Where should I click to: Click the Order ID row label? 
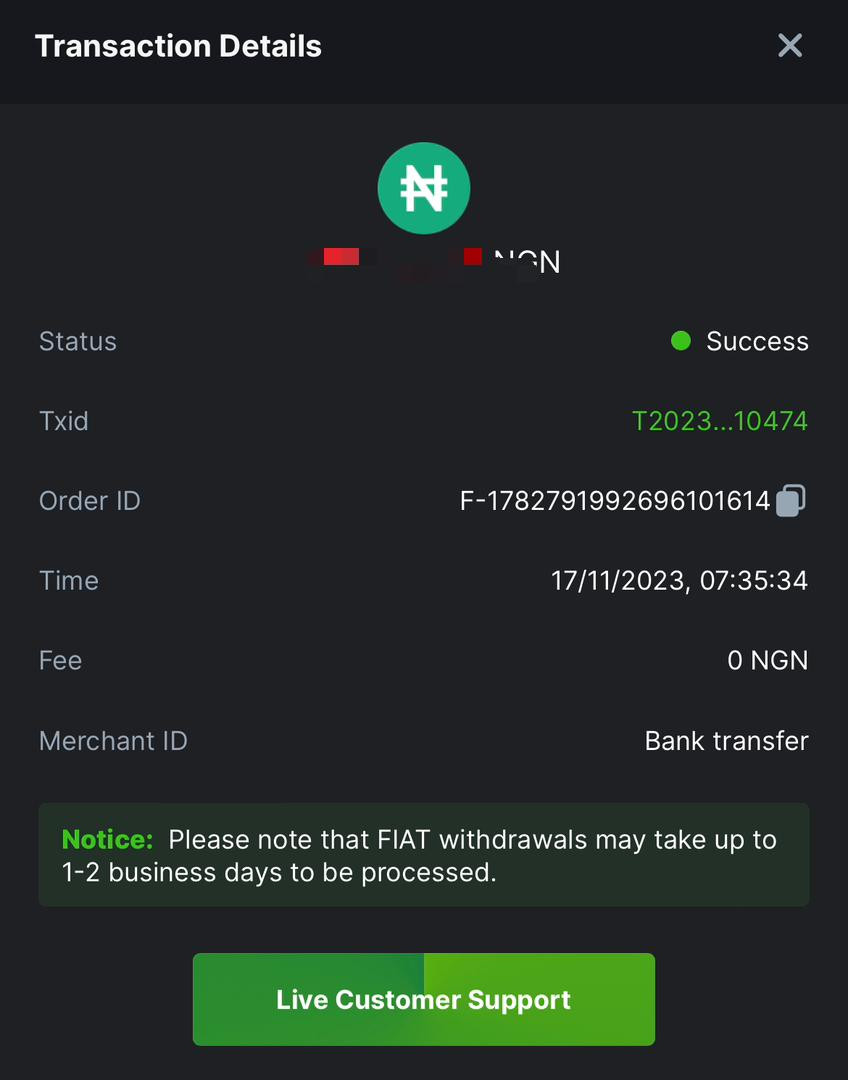pyautogui.click(x=90, y=501)
